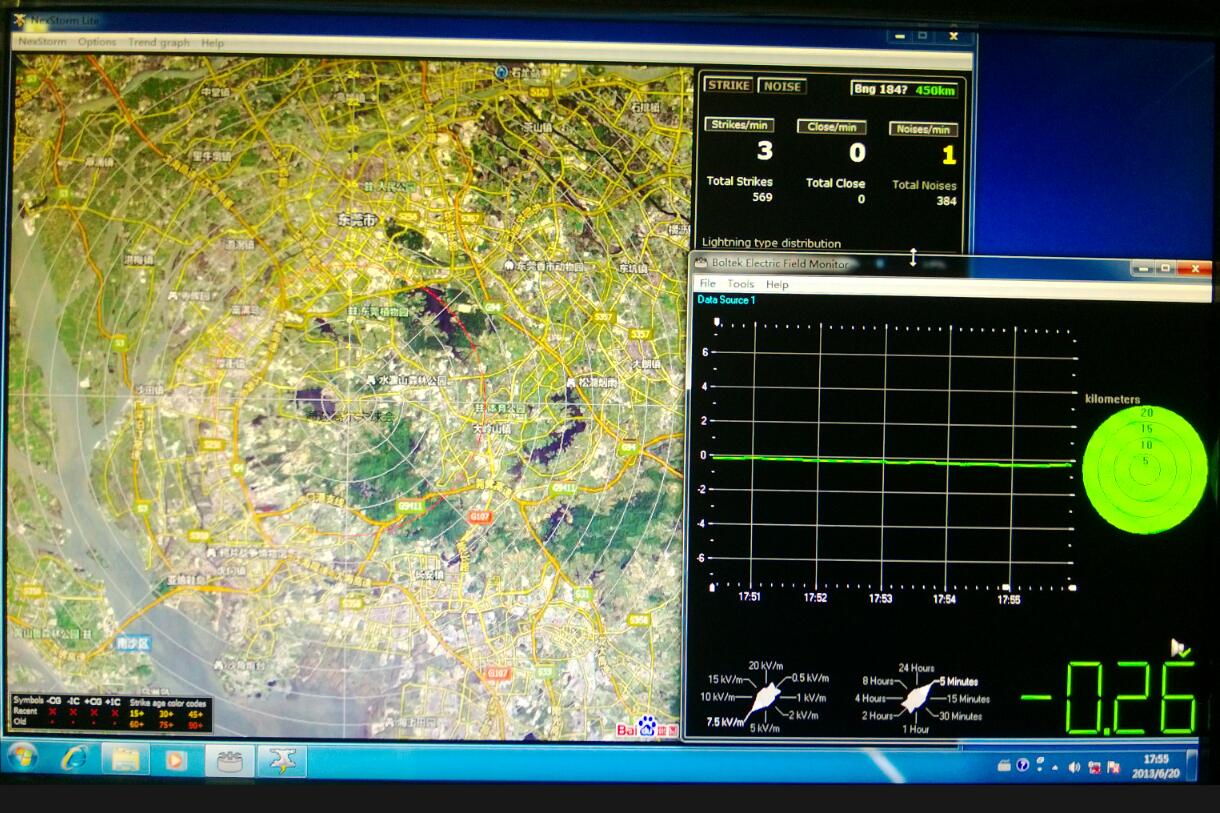This screenshot has height=813, width=1220.
Task: Click the 45+ strike age color code
Action: 196,713
